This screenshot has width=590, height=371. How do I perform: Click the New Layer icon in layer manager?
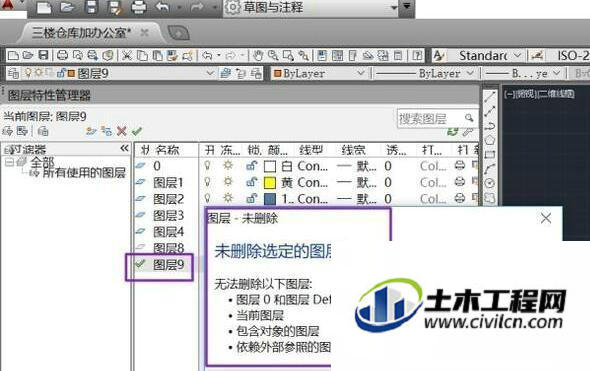[91, 131]
